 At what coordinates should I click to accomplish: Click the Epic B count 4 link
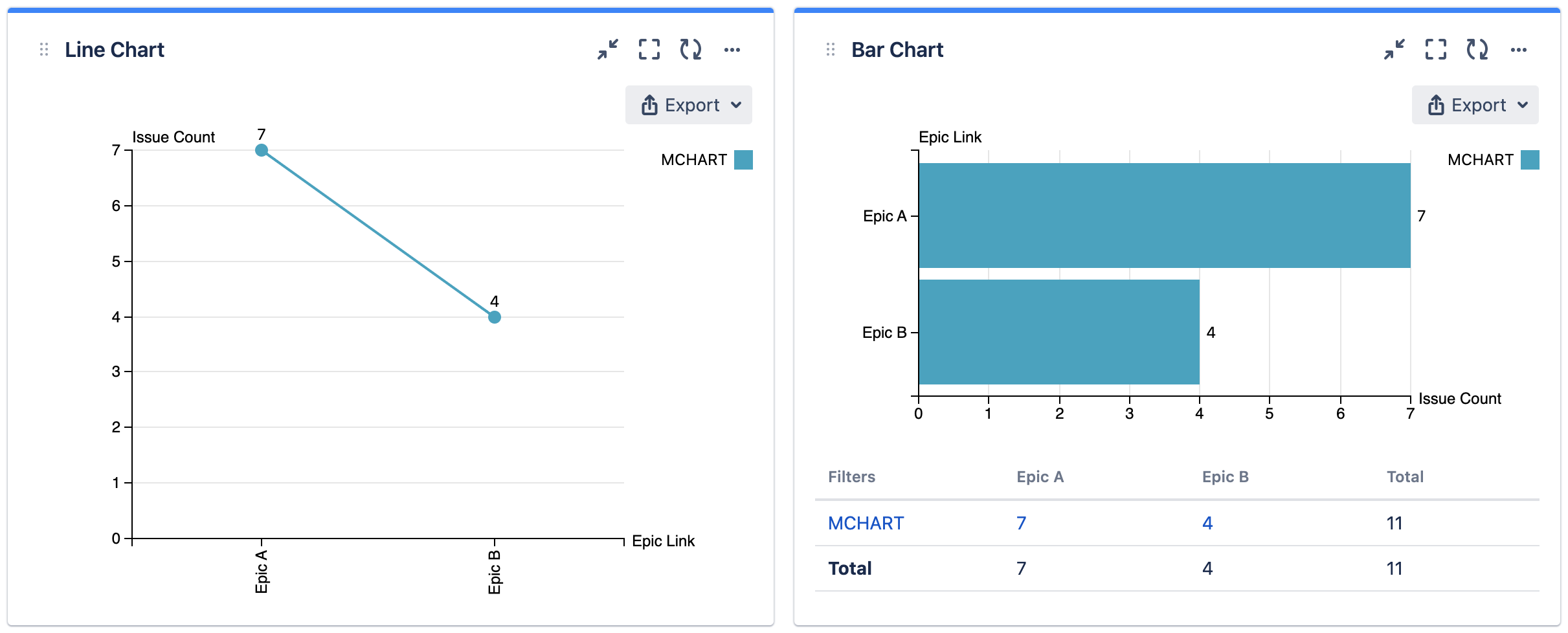click(x=1207, y=522)
